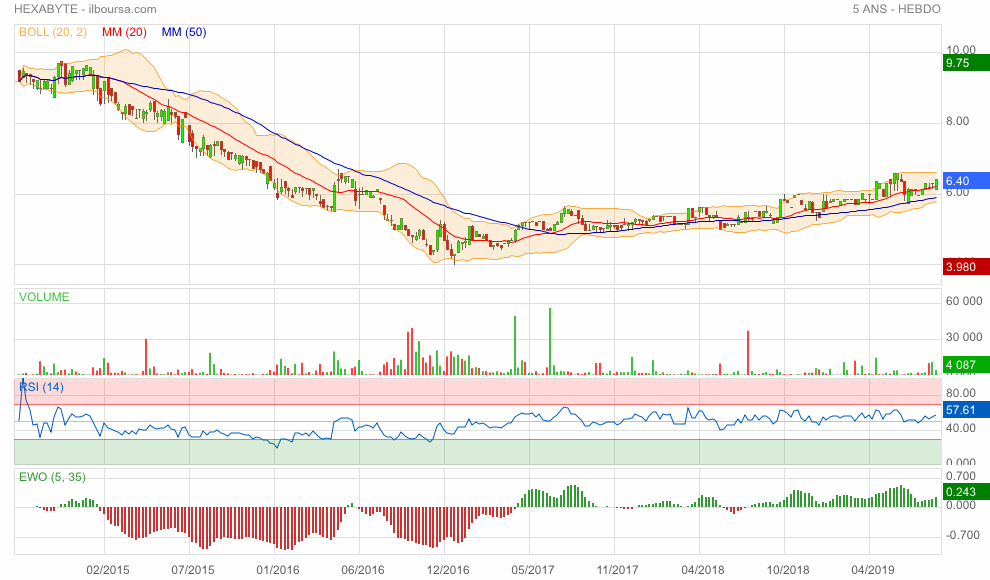Click the 30 000 volume axis label
The width and height of the screenshot is (990, 580).
pyautogui.click(x=964, y=337)
